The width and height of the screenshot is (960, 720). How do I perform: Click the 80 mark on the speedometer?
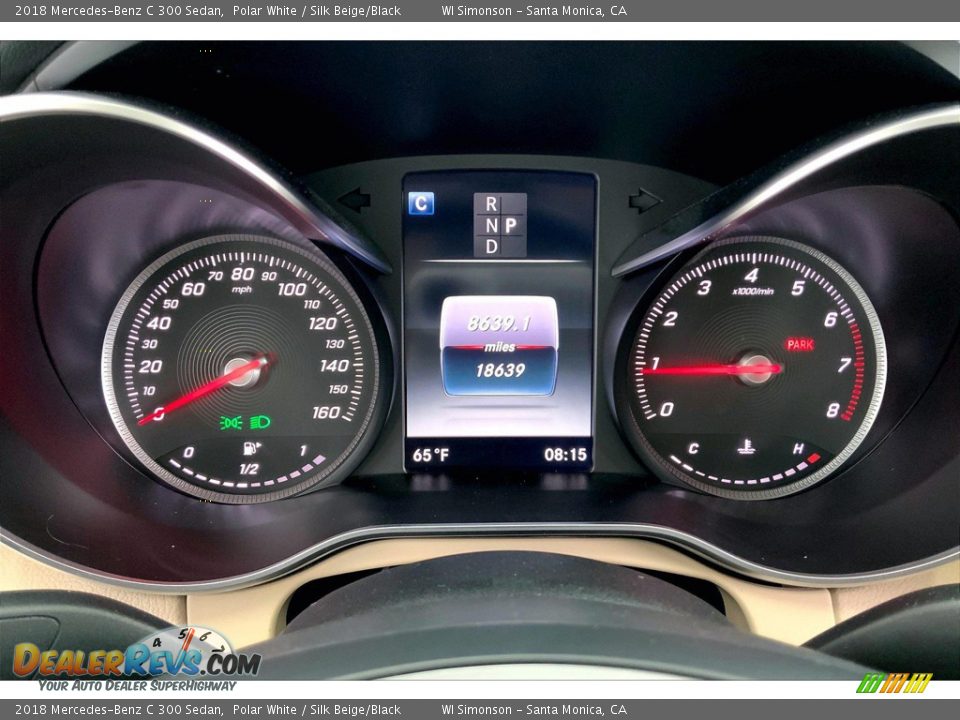click(x=242, y=274)
